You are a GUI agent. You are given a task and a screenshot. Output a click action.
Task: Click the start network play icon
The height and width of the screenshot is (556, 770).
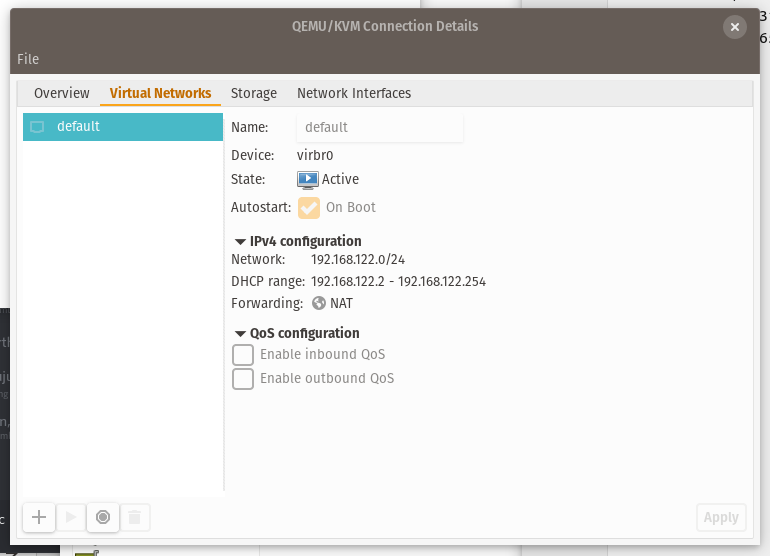point(71,517)
